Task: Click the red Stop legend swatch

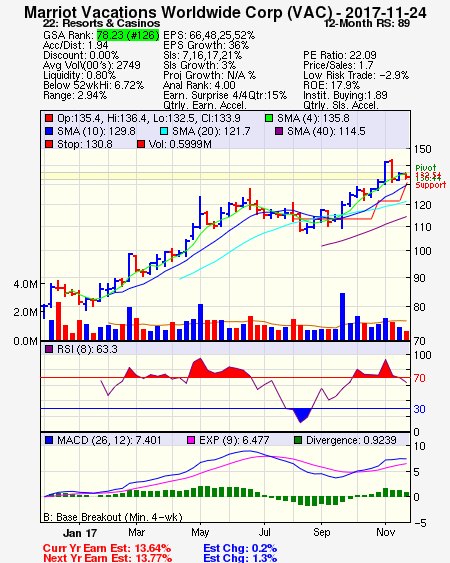Action: tap(49, 144)
